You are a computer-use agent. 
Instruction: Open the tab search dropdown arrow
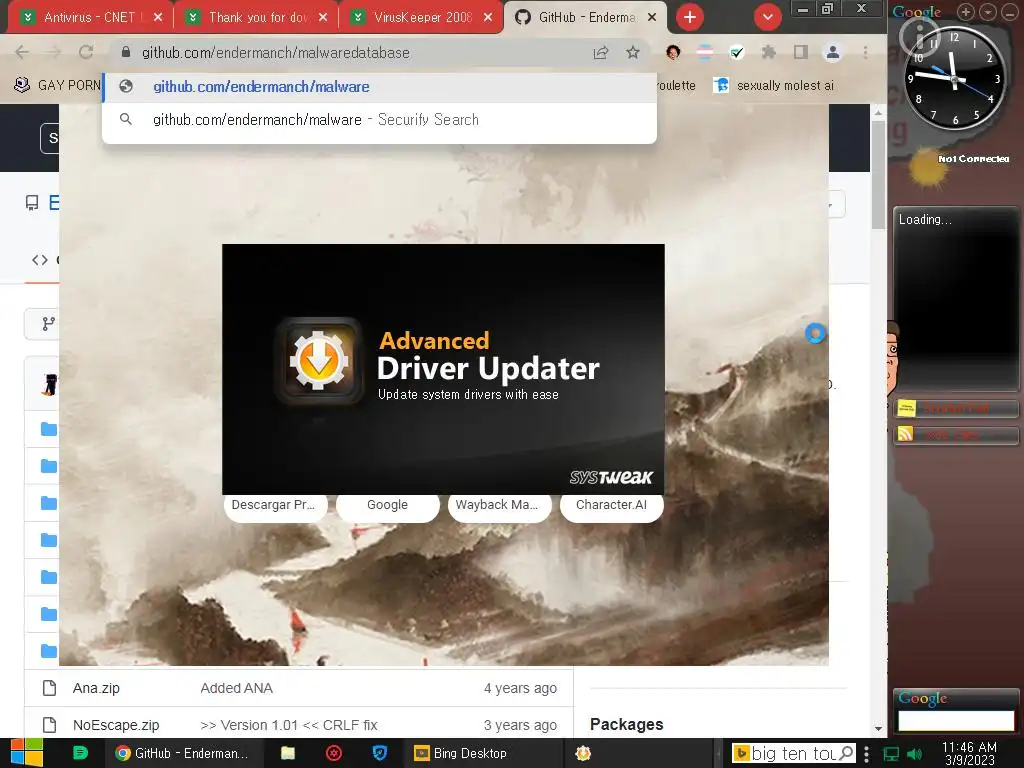(768, 18)
